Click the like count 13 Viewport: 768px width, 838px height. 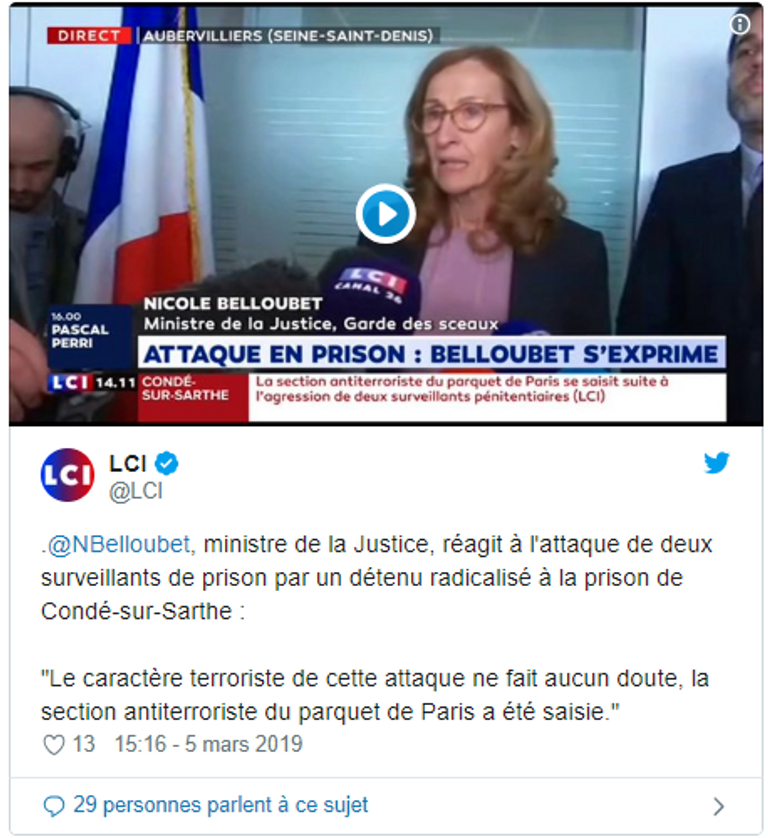pyautogui.click(x=83, y=744)
